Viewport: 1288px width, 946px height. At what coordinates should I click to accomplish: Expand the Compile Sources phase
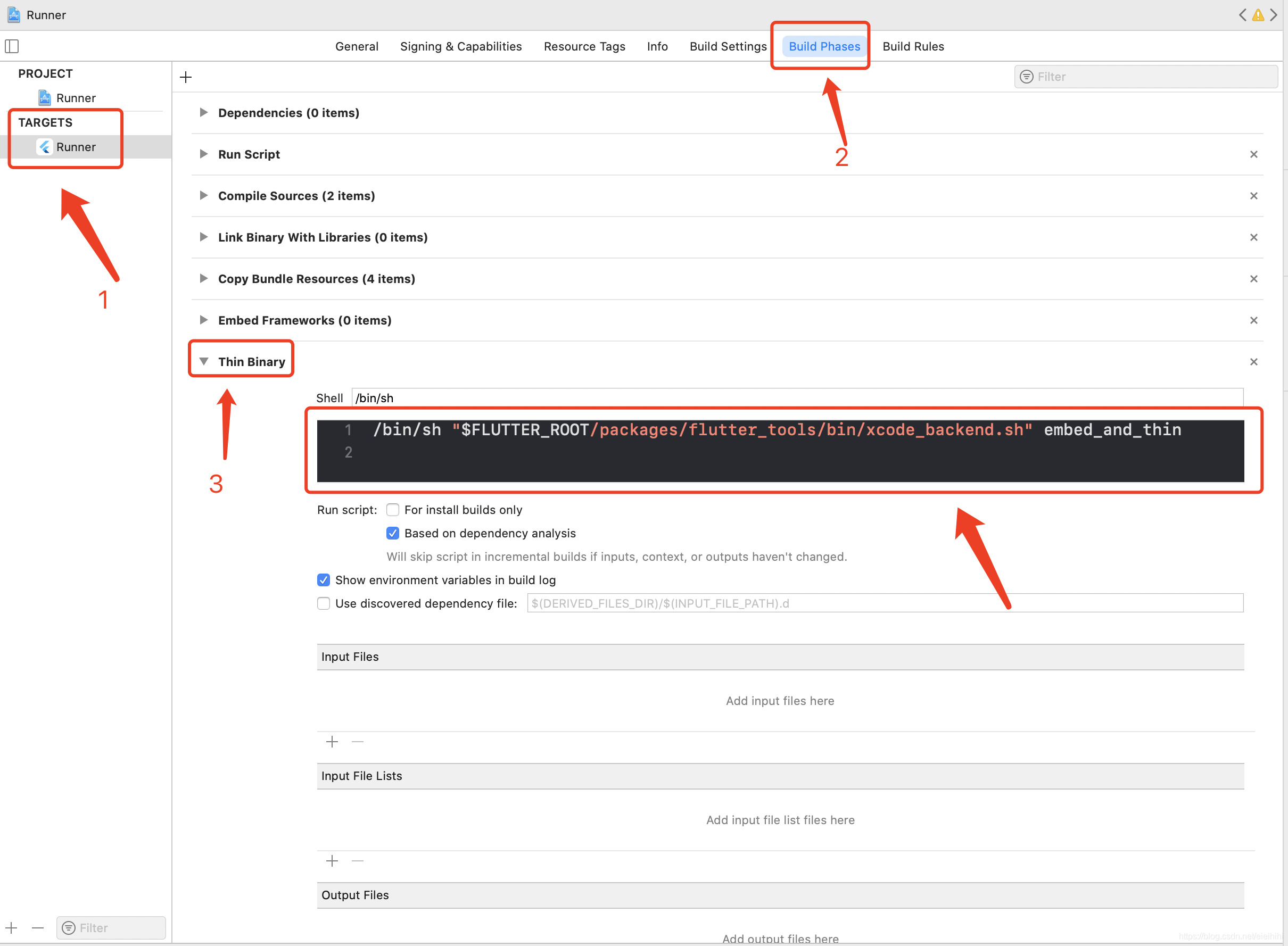tap(203, 195)
